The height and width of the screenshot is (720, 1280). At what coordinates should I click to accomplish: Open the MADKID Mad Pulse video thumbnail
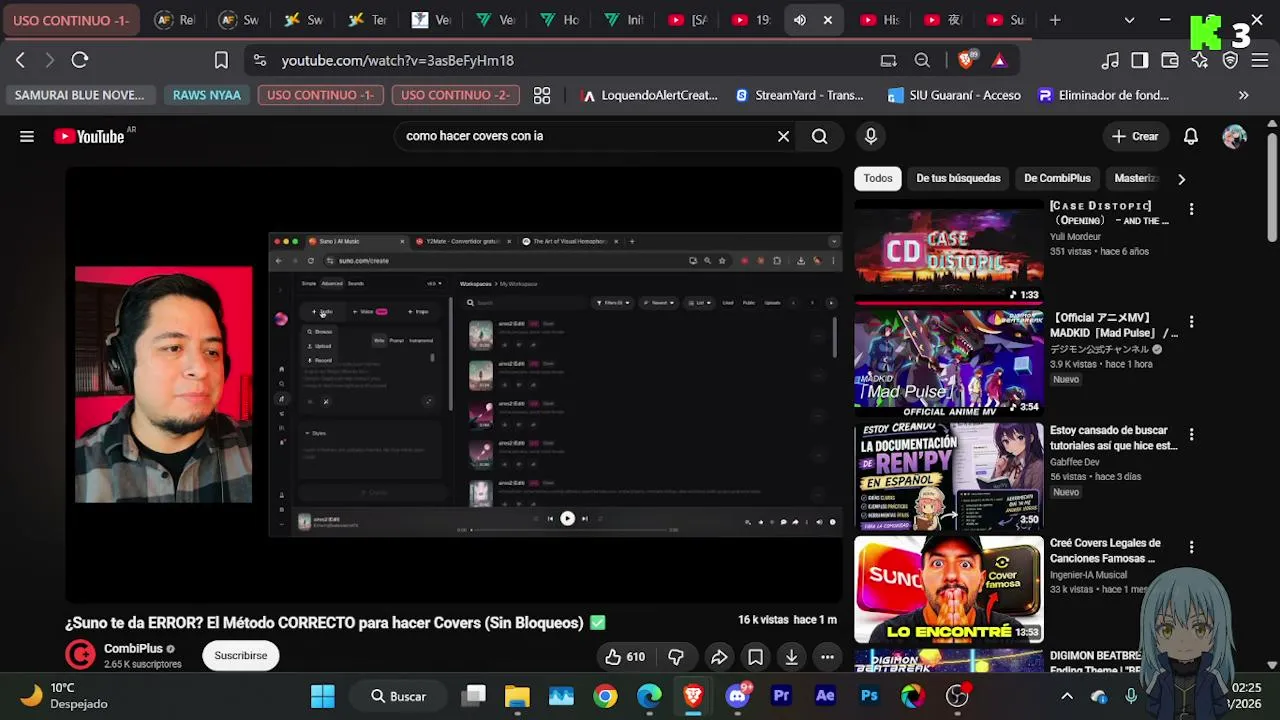pyautogui.click(x=949, y=364)
